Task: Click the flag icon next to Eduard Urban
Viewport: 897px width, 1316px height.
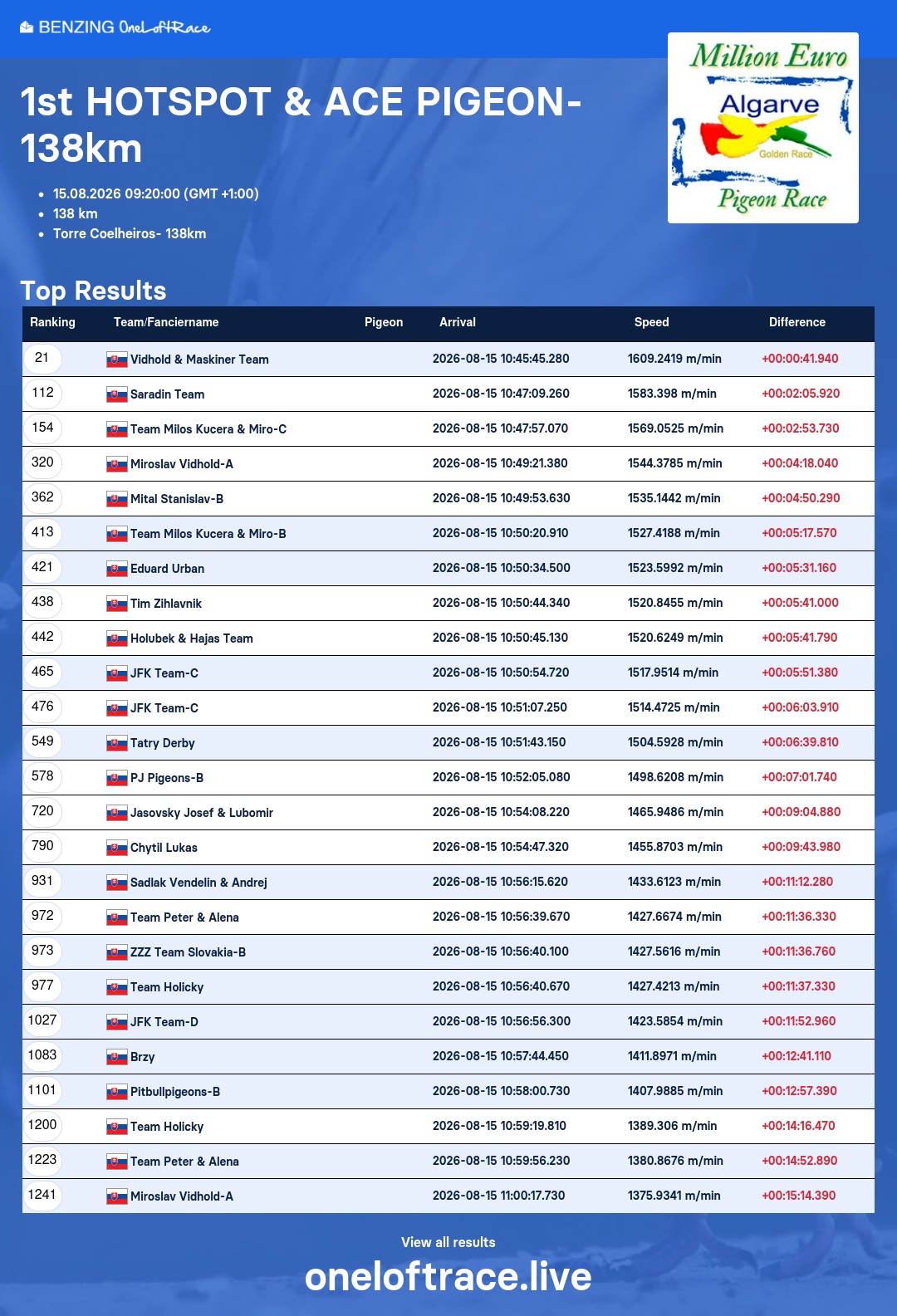Action: (117, 569)
